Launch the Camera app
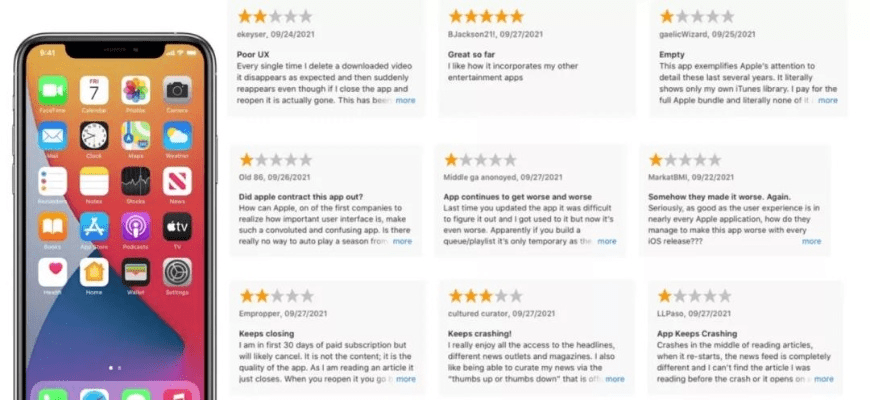The width and height of the screenshot is (870, 400). point(177,90)
